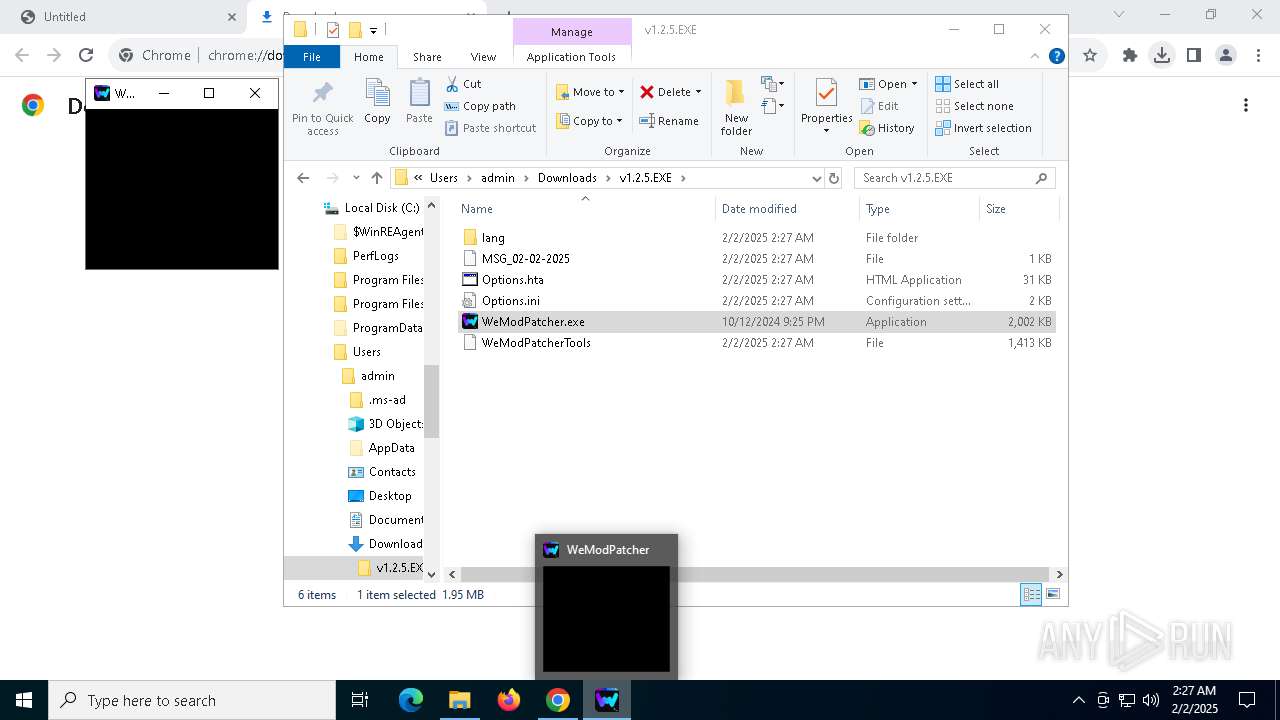Expand Delete options arrow
The height and width of the screenshot is (720, 1280).
698,92
